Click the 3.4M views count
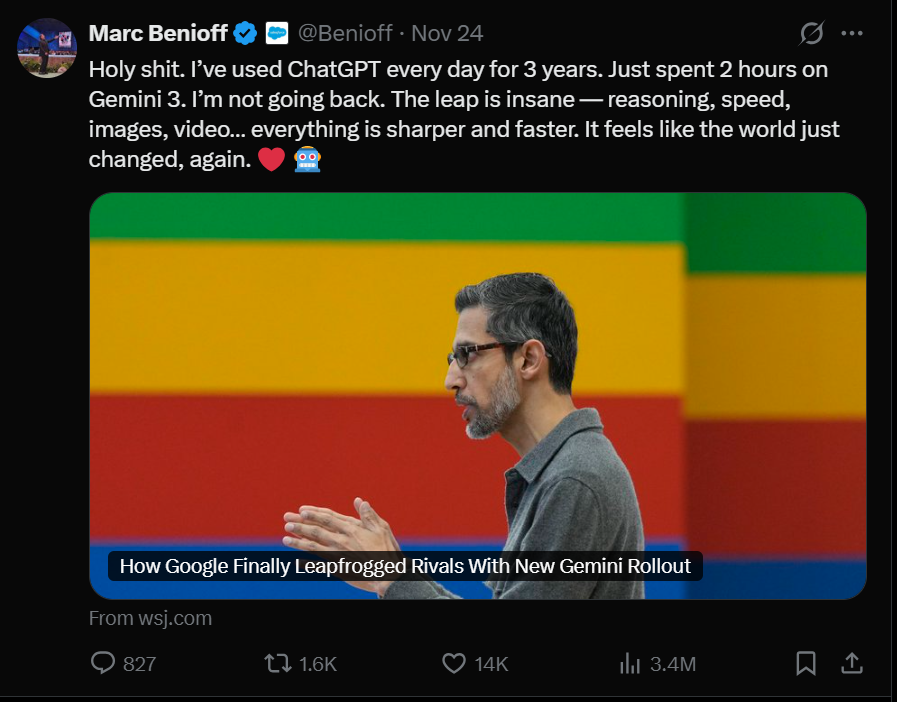Screen dimensions: 897x702 (x=673, y=664)
